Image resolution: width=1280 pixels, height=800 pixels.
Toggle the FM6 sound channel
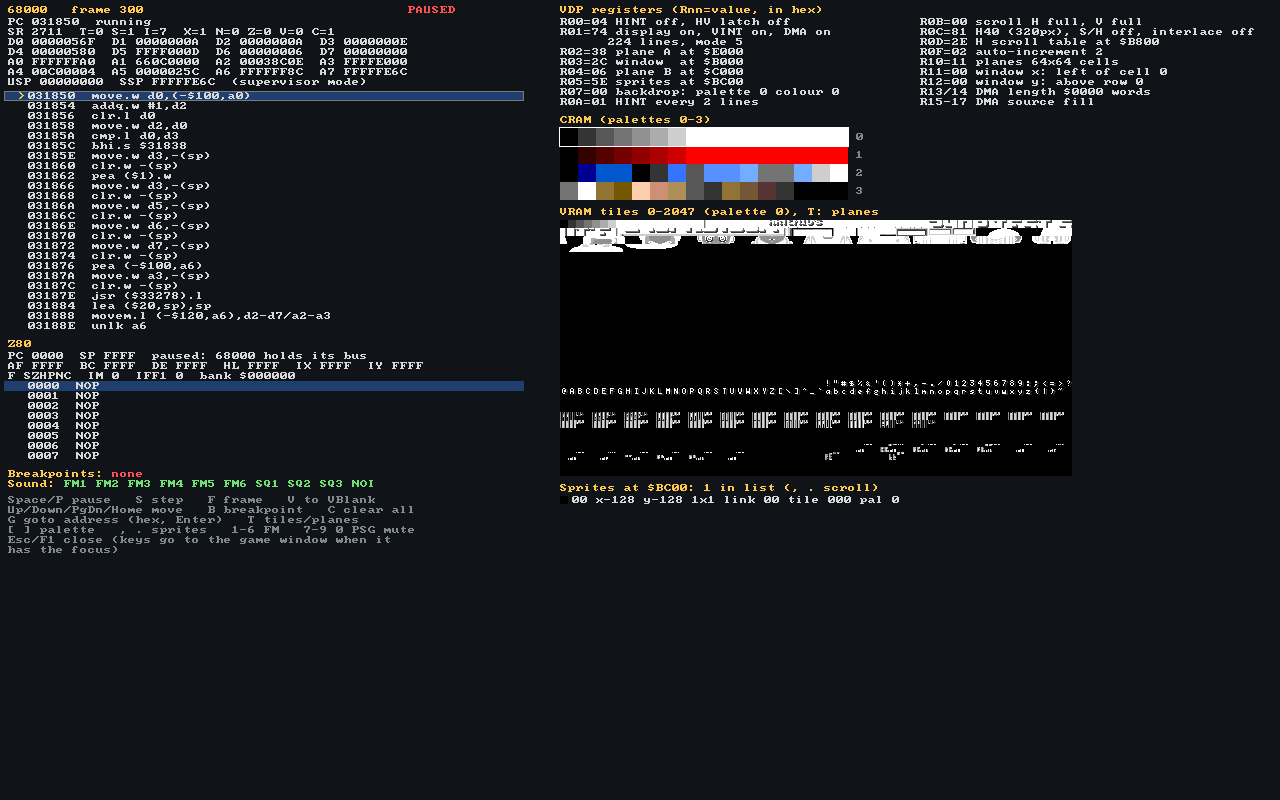pos(235,484)
